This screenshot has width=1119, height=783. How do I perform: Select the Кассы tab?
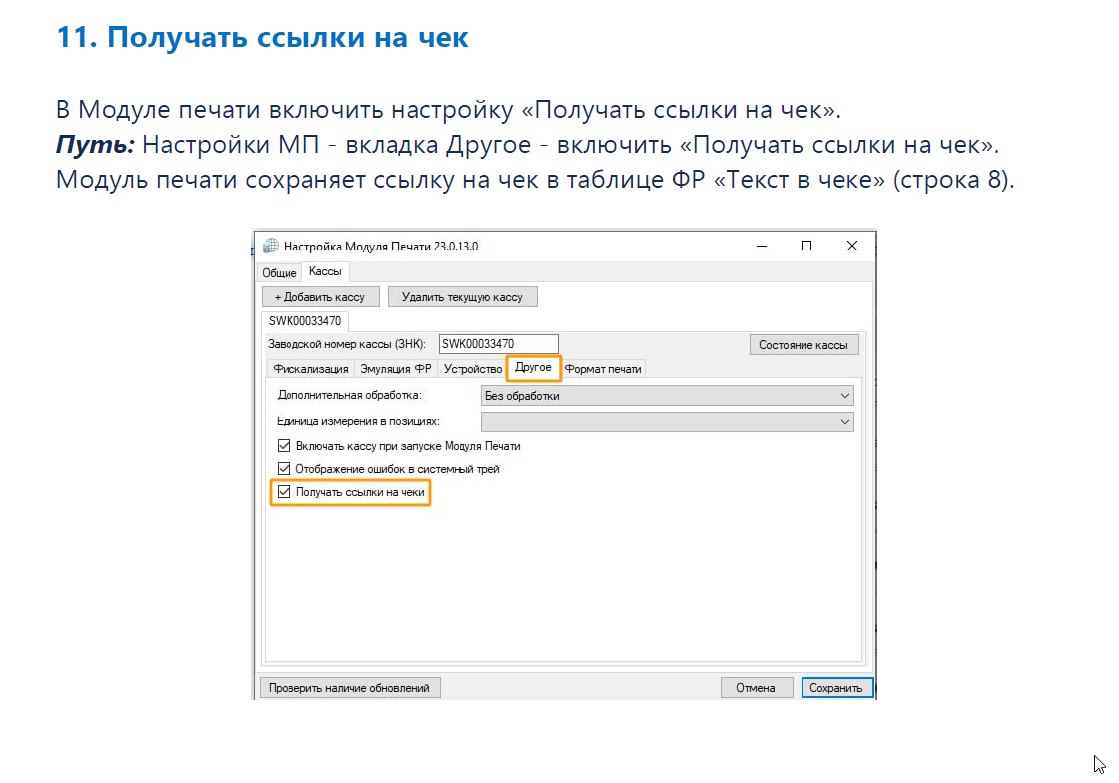325,271
